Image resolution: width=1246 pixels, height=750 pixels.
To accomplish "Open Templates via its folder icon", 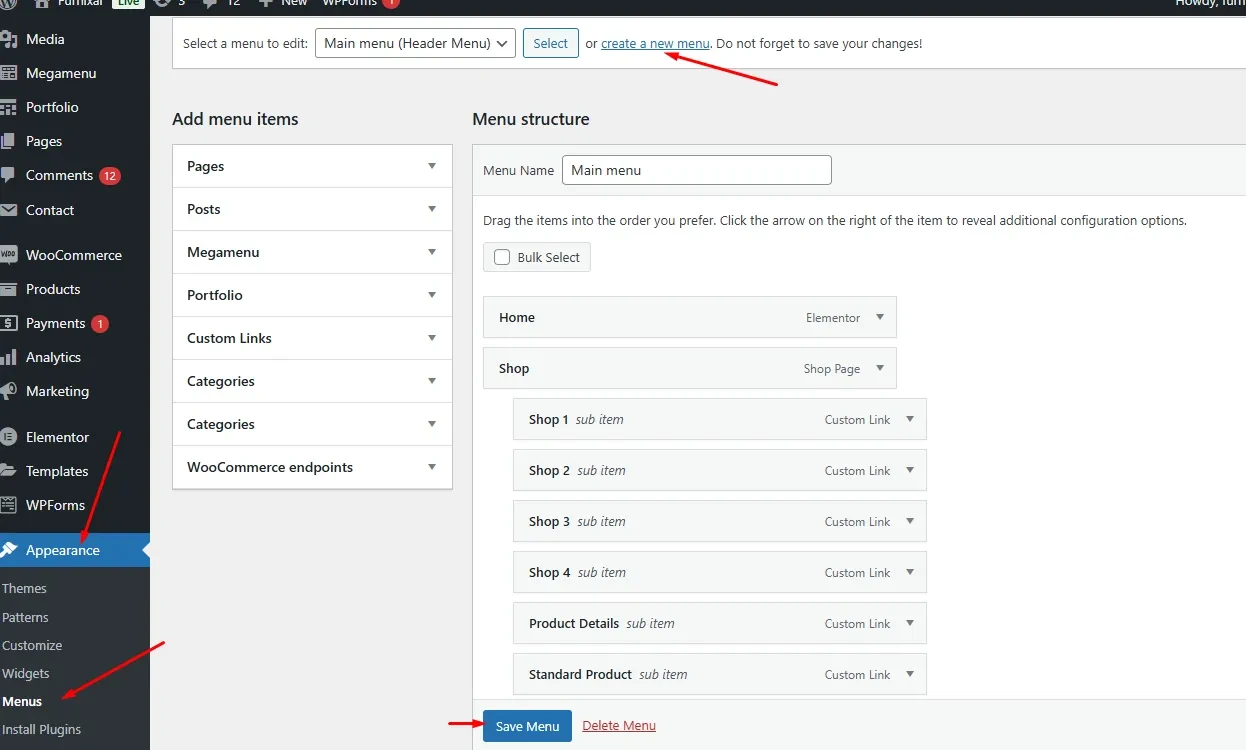I will click(x=9, y=471).
